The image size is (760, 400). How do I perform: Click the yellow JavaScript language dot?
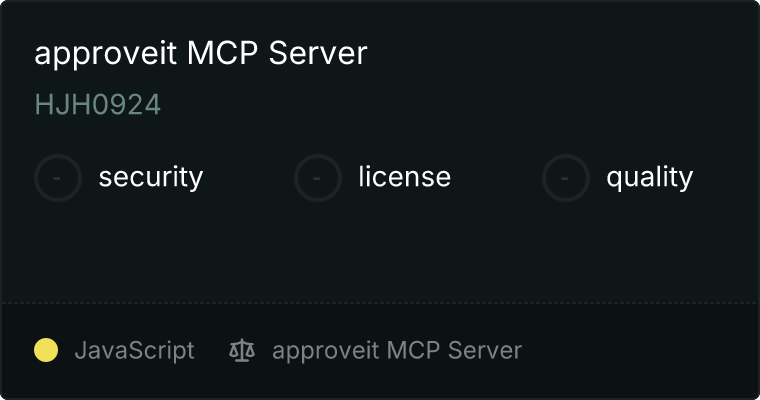coord(46,350)
